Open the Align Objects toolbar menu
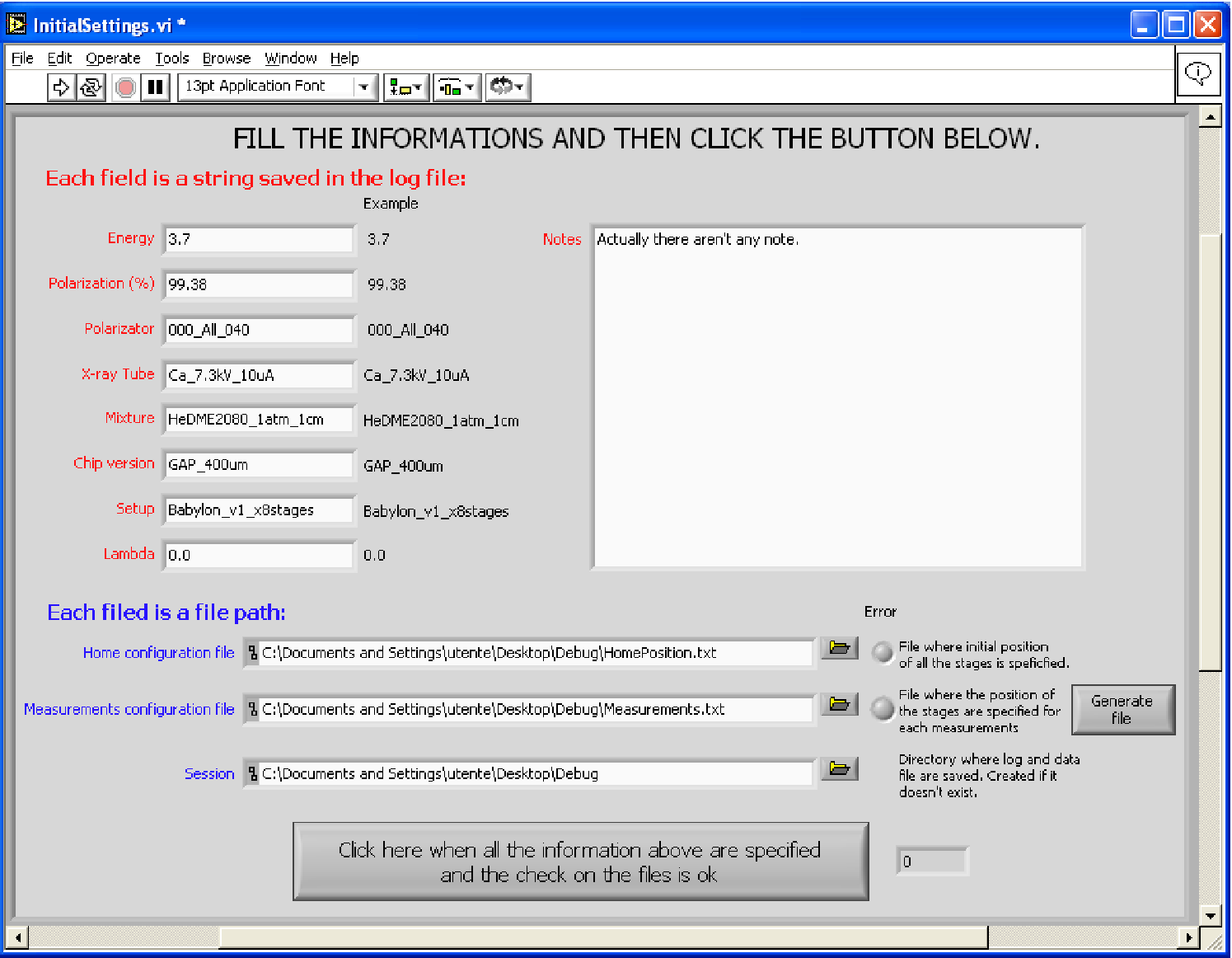 (x=405, y=87)
